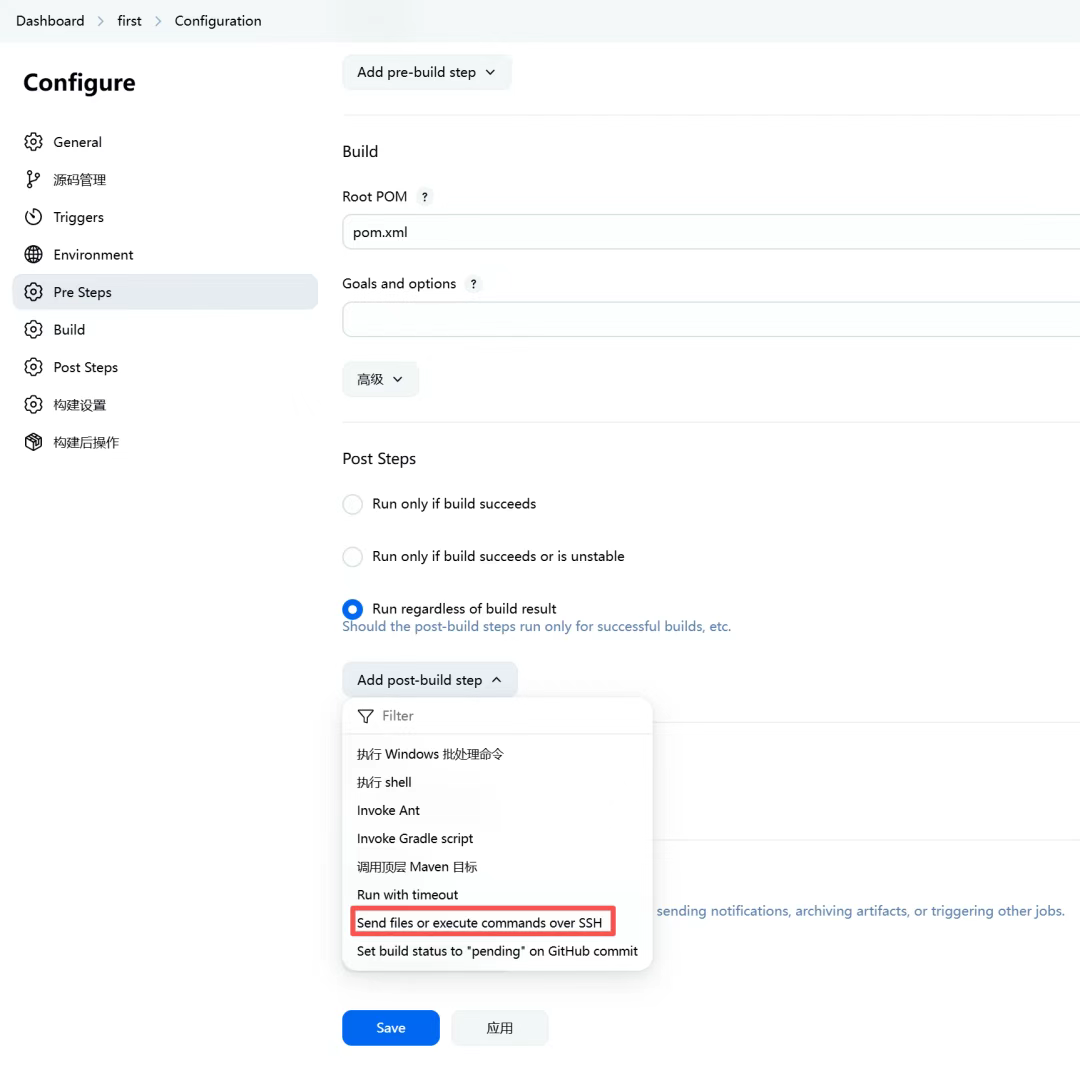Click the Environment globe icon
The height and width of the screenshot is (1067, 1080).
33,254
